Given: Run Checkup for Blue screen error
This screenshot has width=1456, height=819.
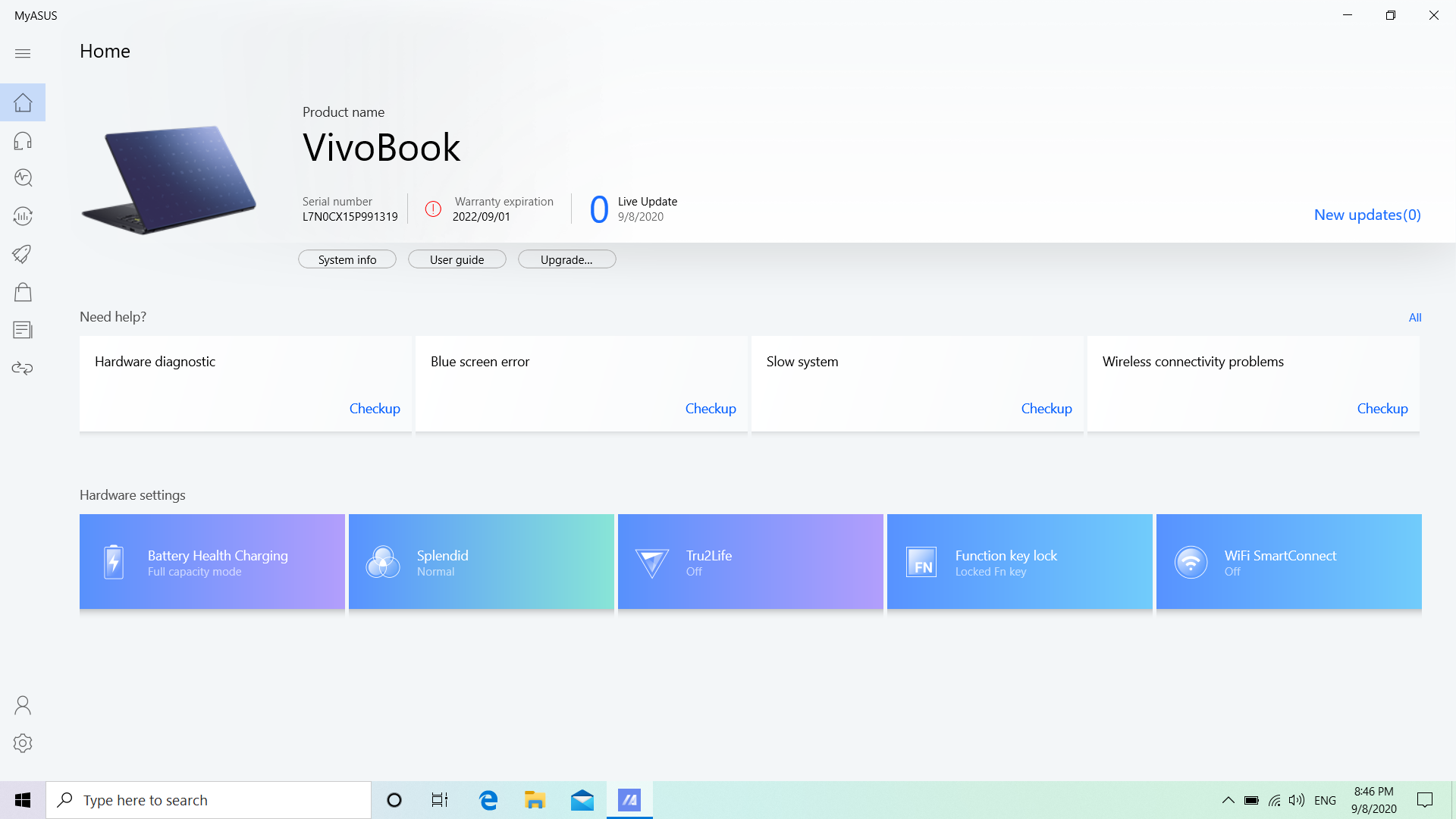Looking at the screenshot, I should pos(711,408).
